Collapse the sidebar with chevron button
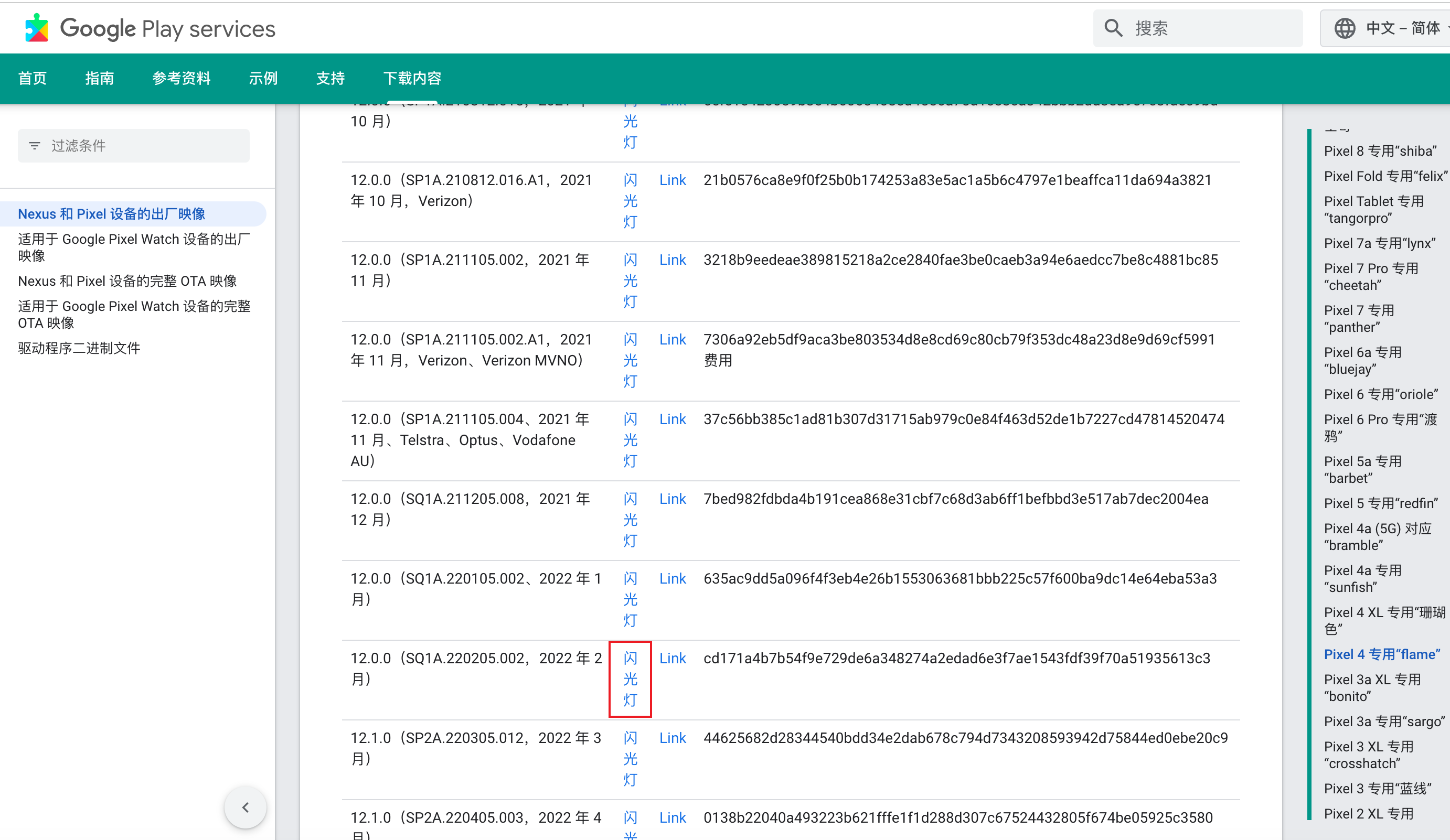Screen dimensions: 1450x840 [x=246, y=807]
